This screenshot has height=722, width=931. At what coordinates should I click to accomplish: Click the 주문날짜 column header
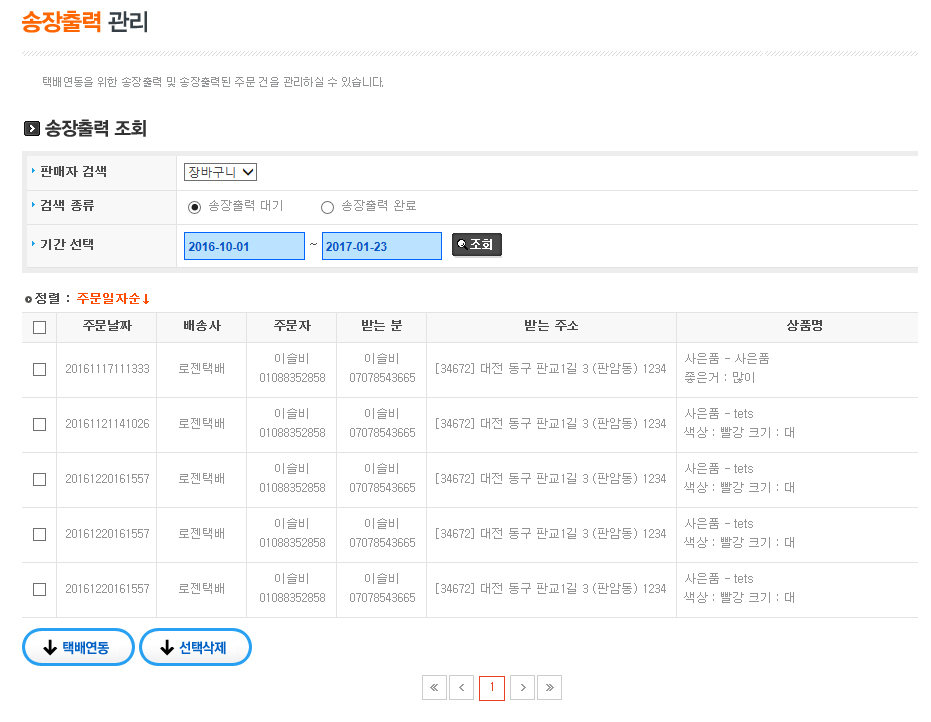click(x=107, y=327)
